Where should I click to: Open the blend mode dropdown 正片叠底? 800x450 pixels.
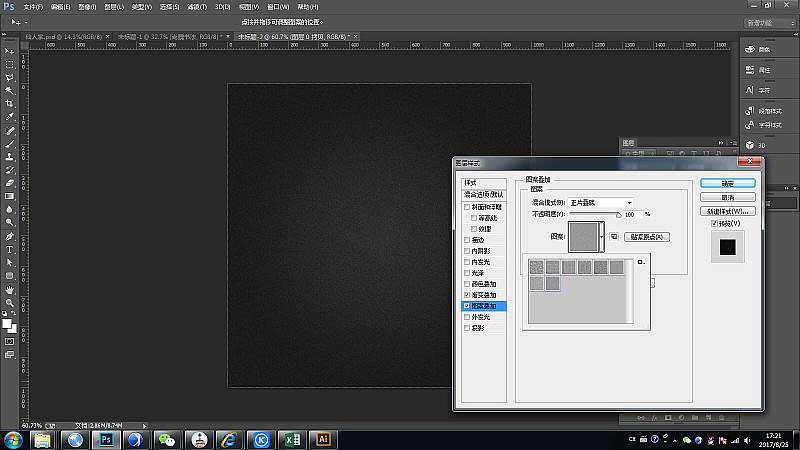(x=602, y=202)
